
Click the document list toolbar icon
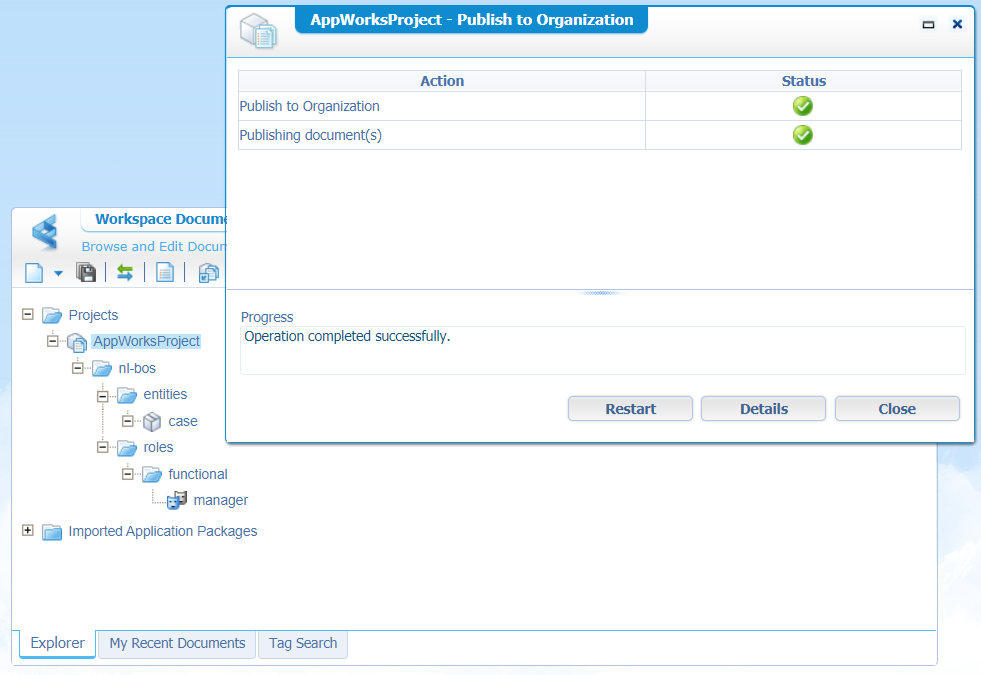click(165, 272)
